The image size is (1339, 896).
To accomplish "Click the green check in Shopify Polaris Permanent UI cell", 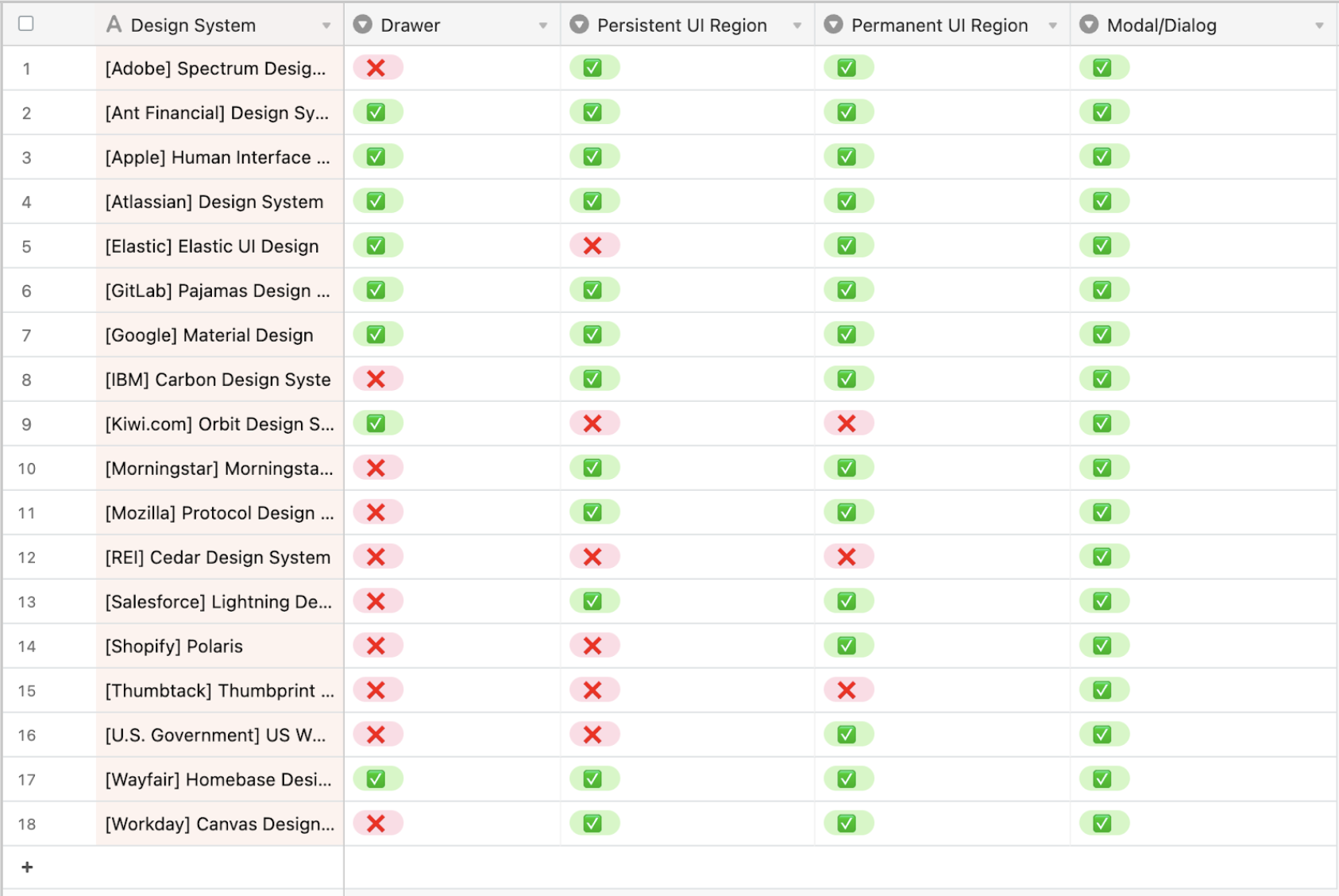I will [847, 646].
